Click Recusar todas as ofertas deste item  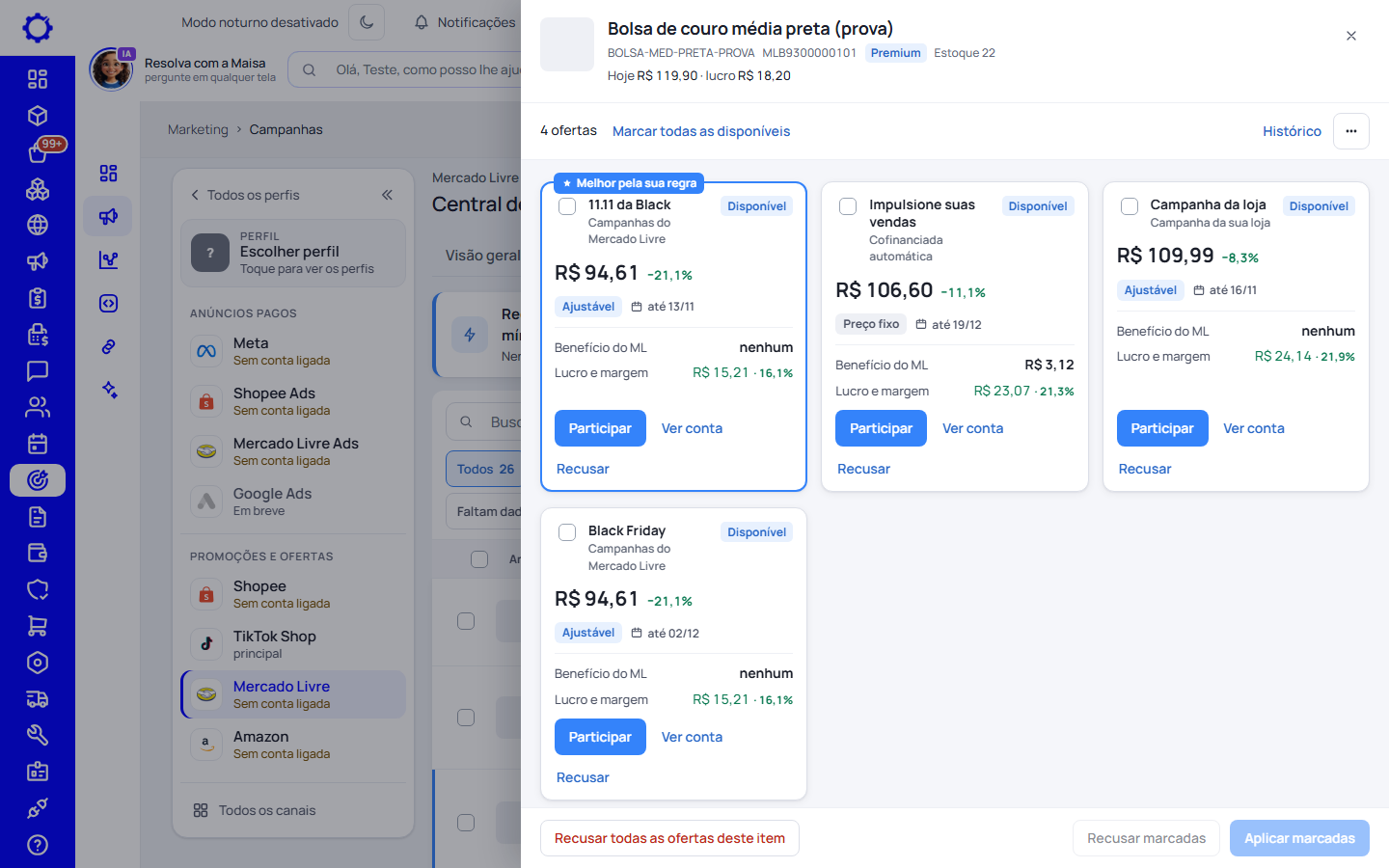[x=669, y=838]
